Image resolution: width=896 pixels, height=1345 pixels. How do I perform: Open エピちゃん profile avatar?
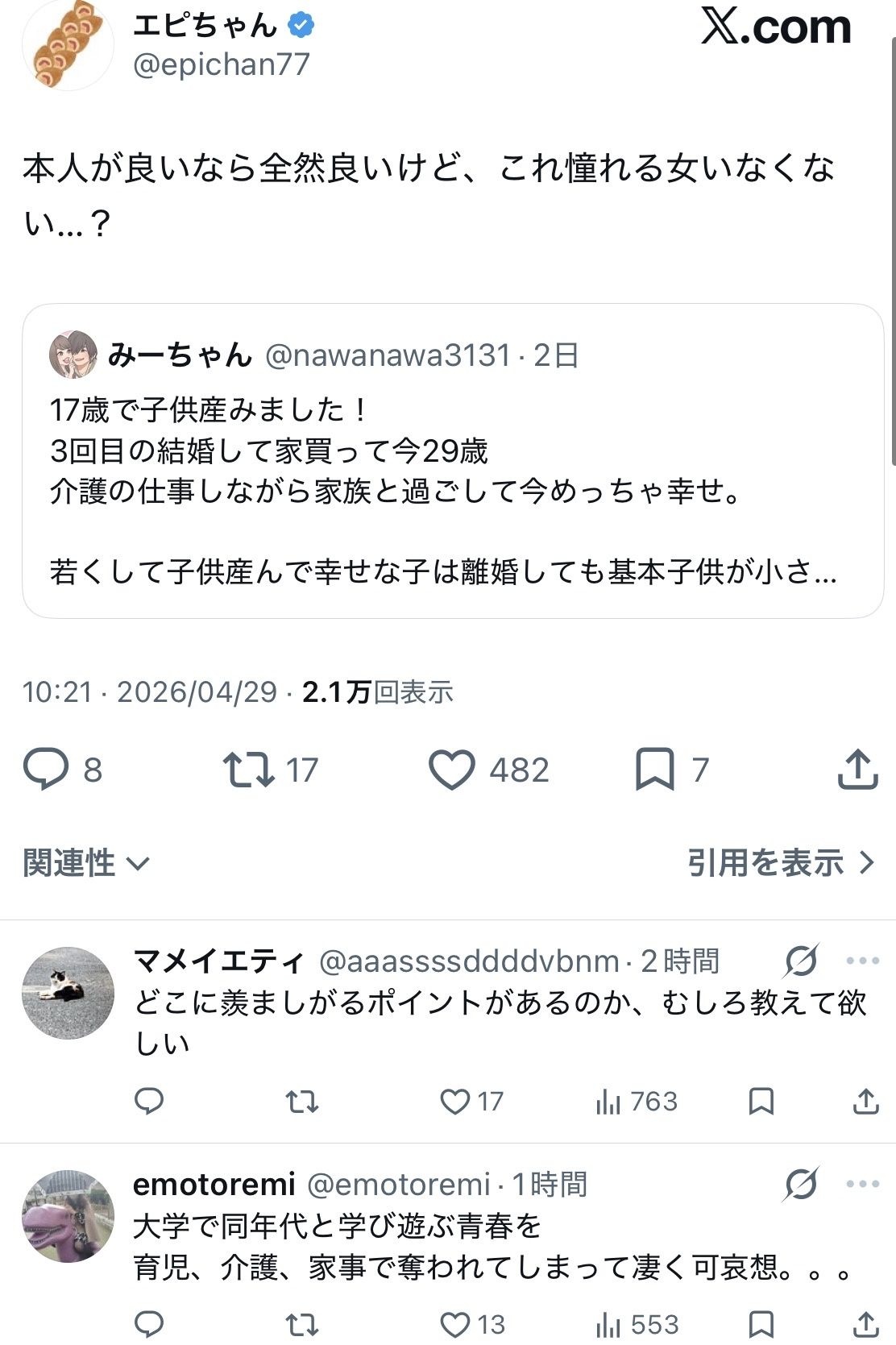point(68,45)
